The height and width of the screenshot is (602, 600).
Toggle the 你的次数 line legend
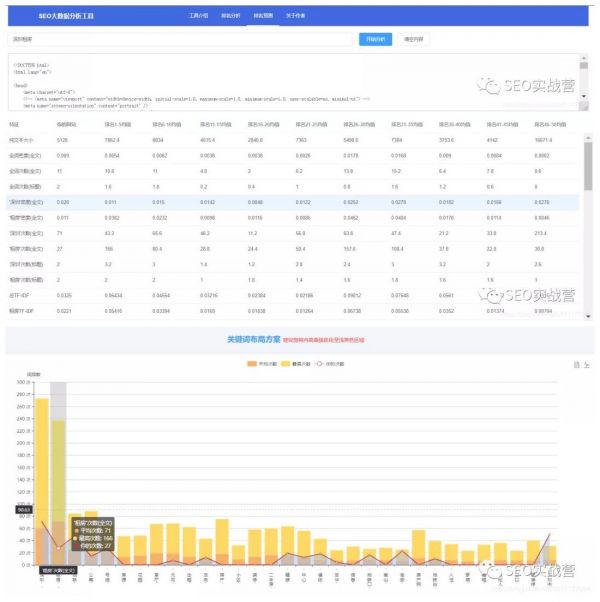[x=335, y=361]
